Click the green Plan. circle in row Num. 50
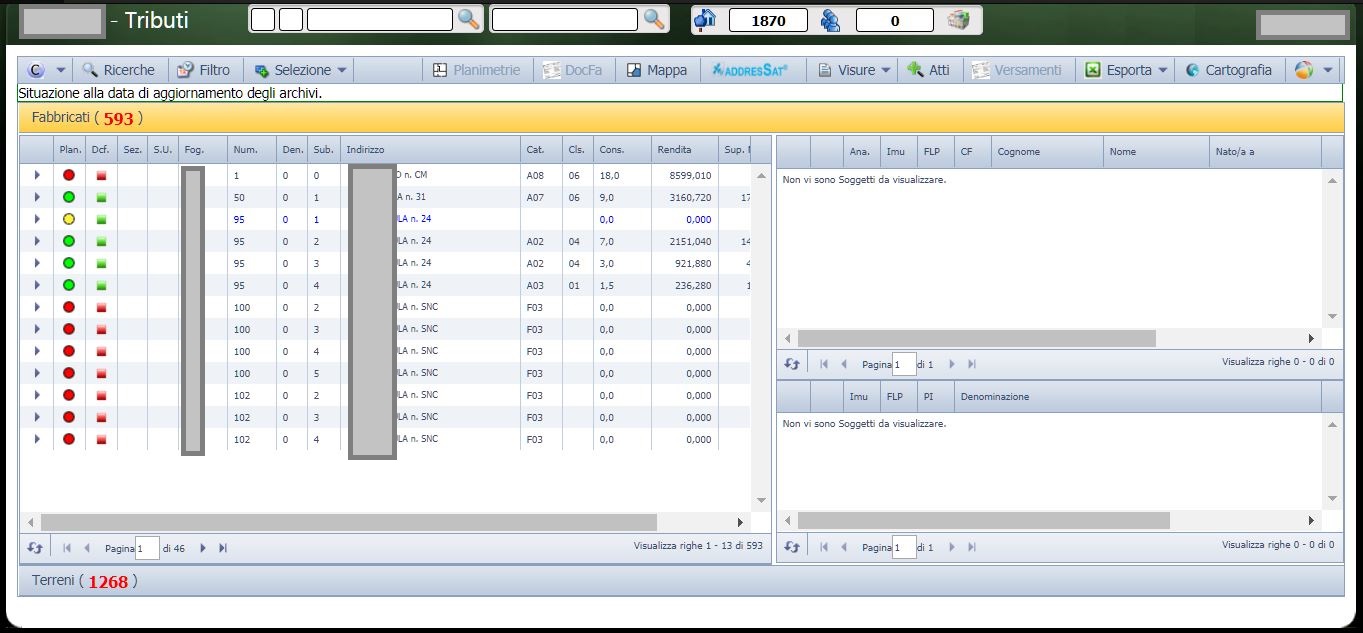 click(x=69, y=197)
